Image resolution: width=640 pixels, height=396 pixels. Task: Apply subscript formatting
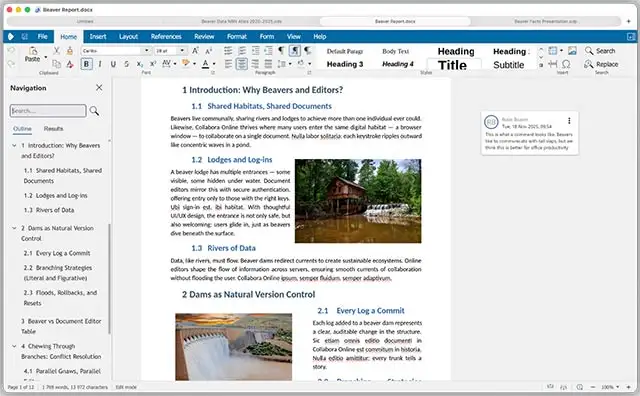click(140, 64)
